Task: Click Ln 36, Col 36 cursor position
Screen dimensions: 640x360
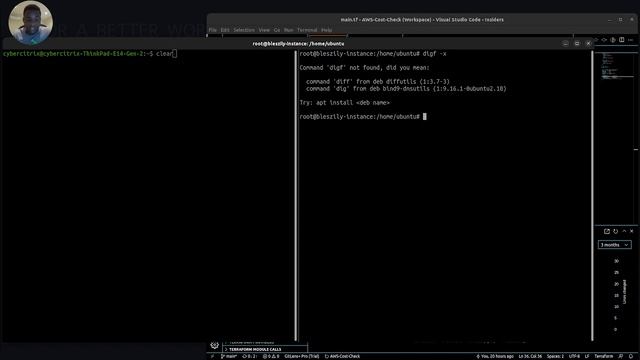Action: (x=530, y=356)
